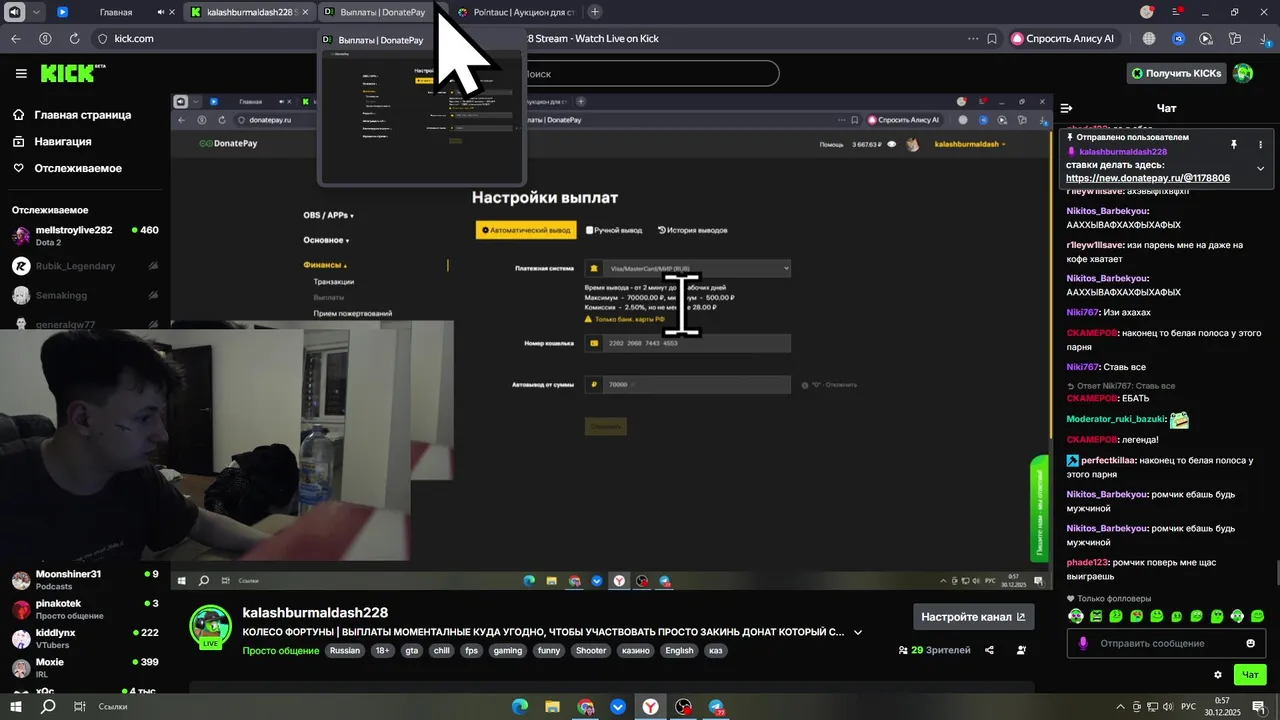1280x720 pixels.
Task: Click the kick.com address bar
Action: click(134, 39)
